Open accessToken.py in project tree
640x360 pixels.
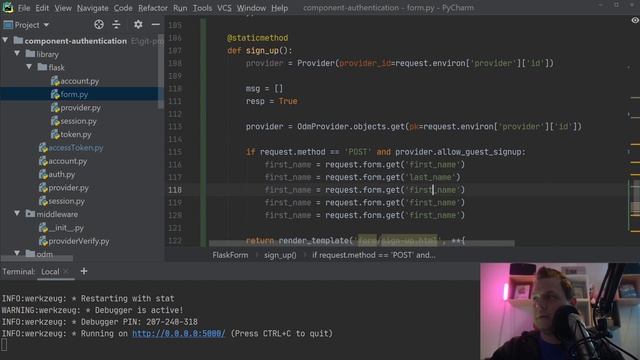(76, 148)
